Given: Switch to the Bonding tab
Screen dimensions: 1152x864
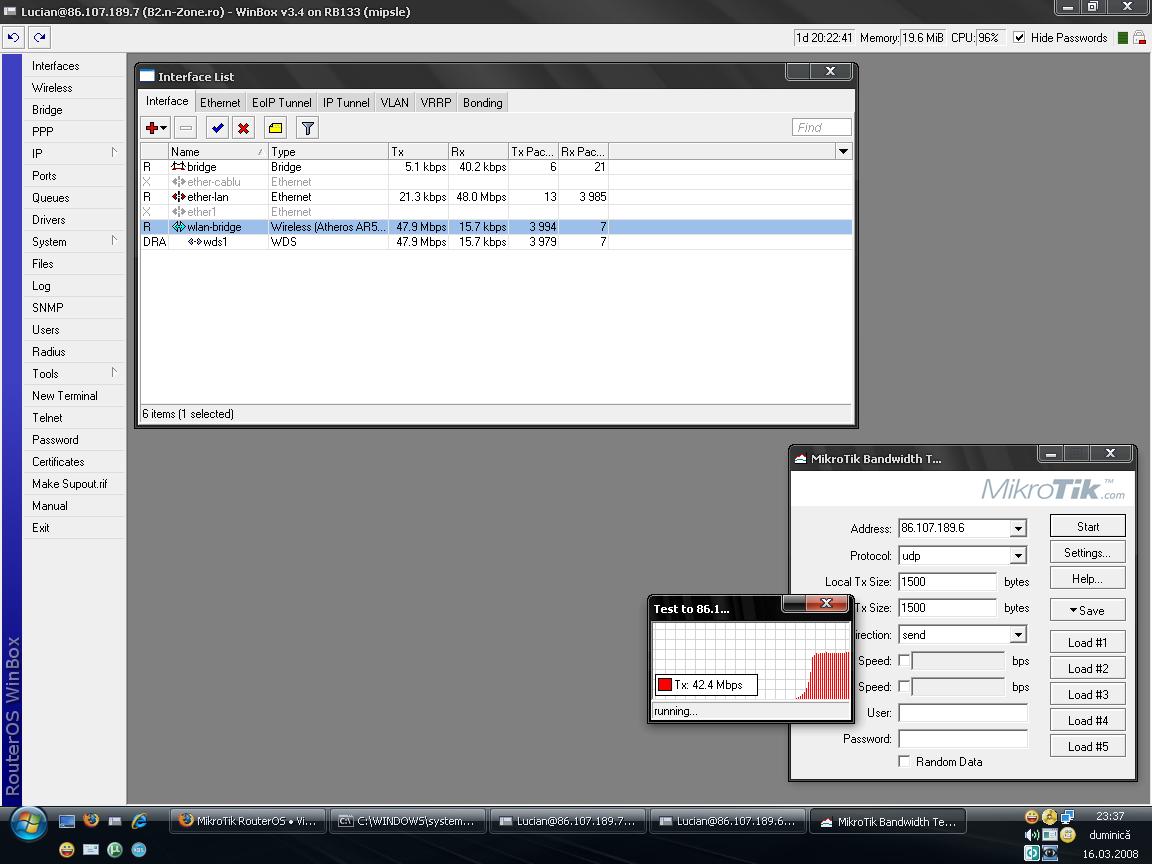Looking at the screenshot, I should [x=483, y=103].
